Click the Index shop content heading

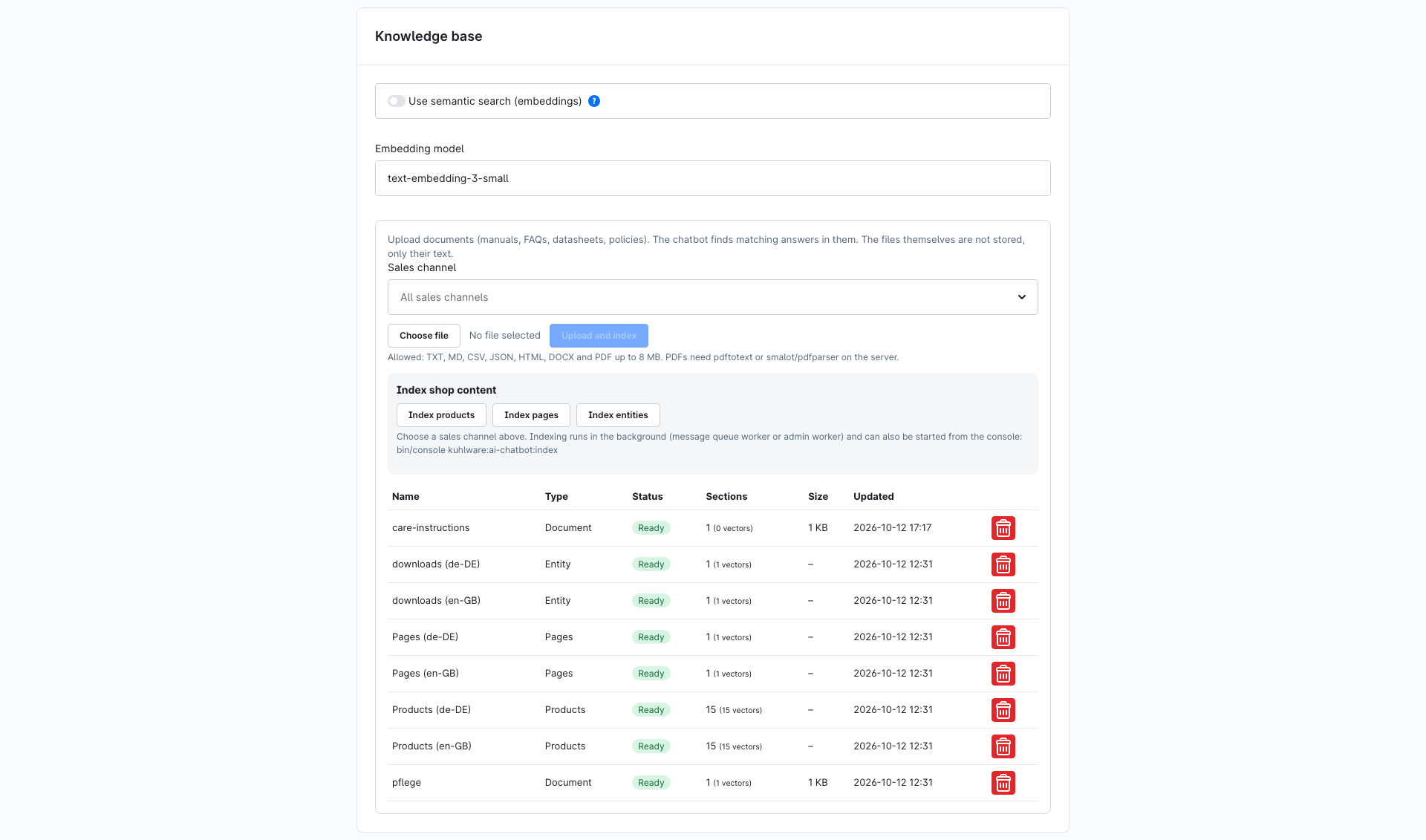tap(446, 390)
